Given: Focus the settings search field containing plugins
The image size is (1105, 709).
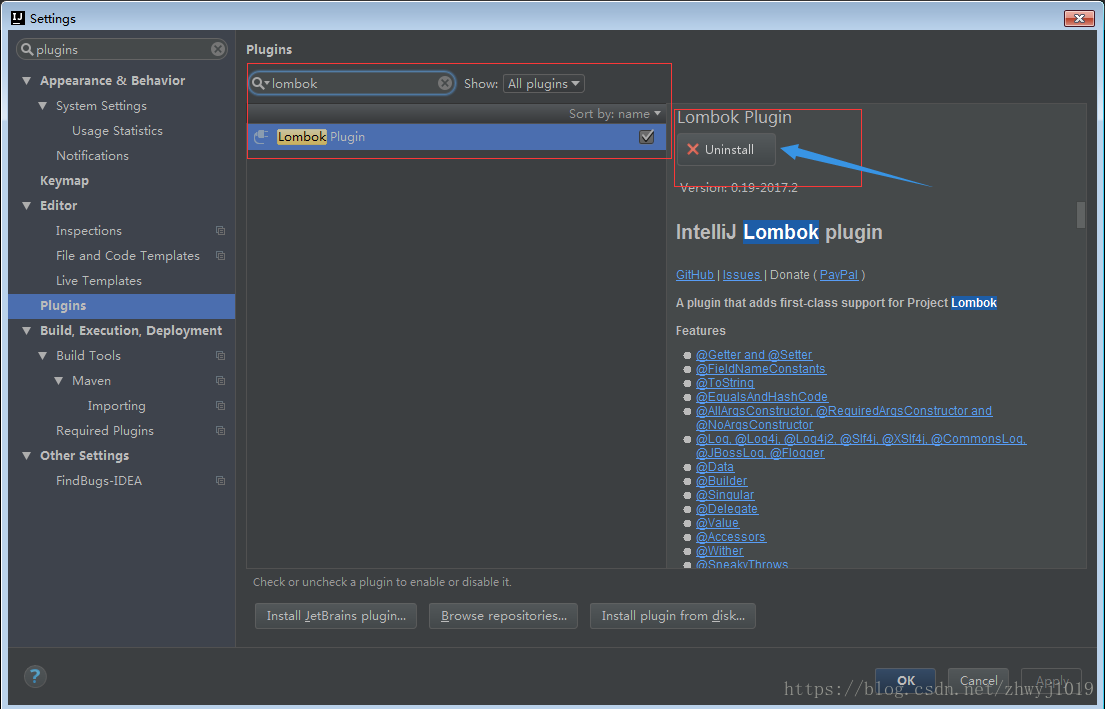Looking at the screenshot, I should [121, 49].
